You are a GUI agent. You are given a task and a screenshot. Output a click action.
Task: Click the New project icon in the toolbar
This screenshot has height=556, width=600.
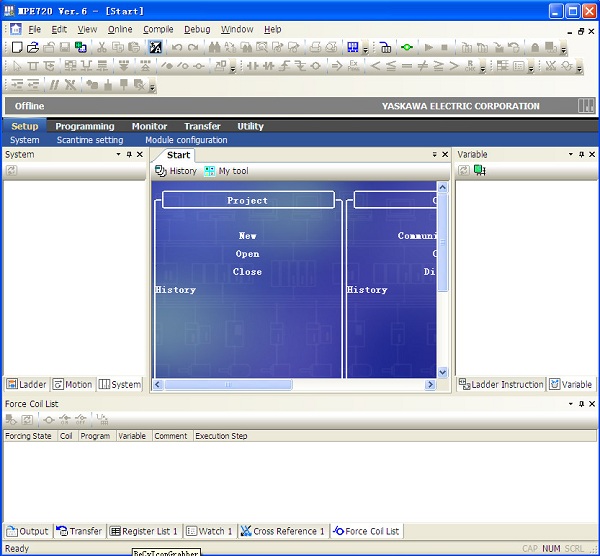17,47
